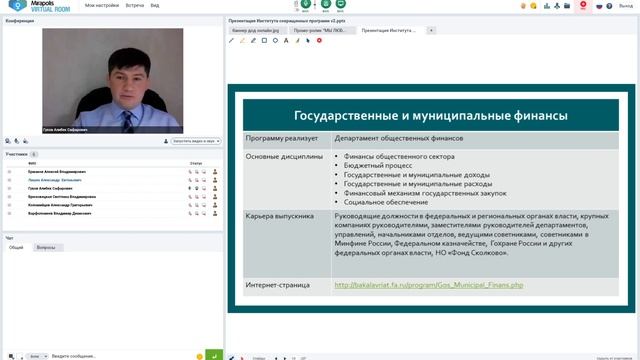This screenshot has height=360, width=640.
Task: Select the text annotation tool
Action: point(286,40)
